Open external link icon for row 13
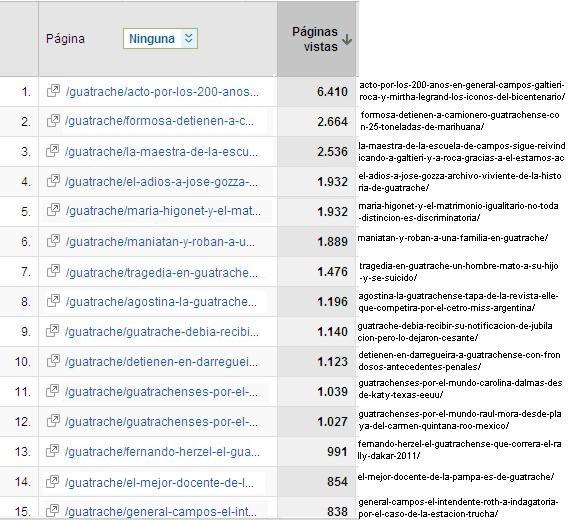This screenshot has width=569, height=524. (53, 451)
